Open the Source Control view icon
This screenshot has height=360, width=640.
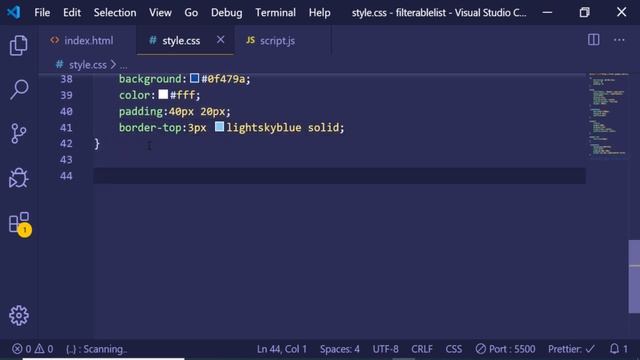click(x=18, y=133)
